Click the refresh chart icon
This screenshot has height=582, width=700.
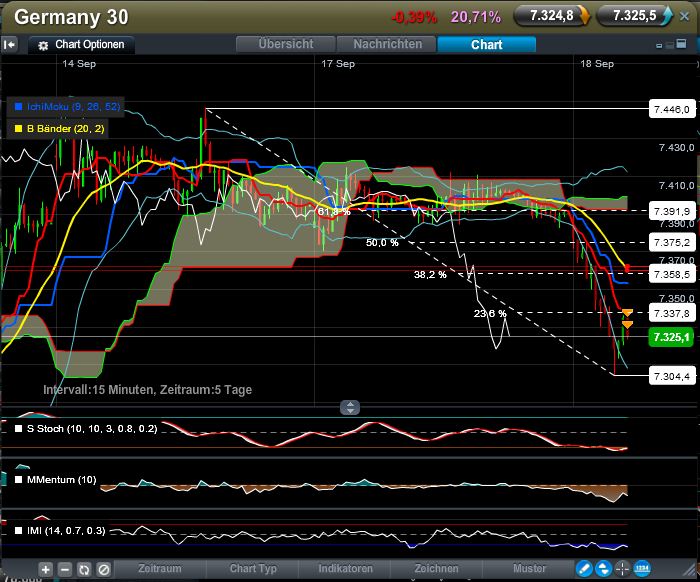(84, 569)
